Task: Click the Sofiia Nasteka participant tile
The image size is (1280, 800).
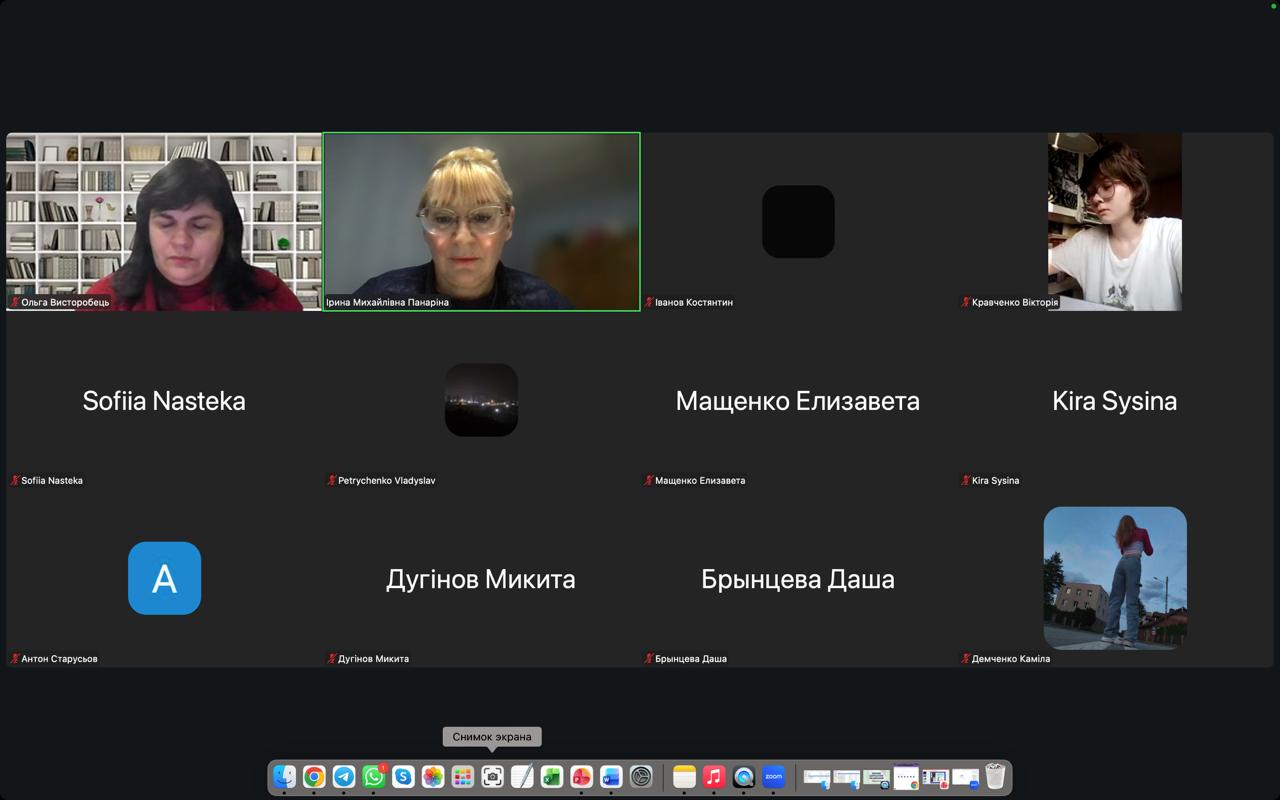Action: (164, 400)
